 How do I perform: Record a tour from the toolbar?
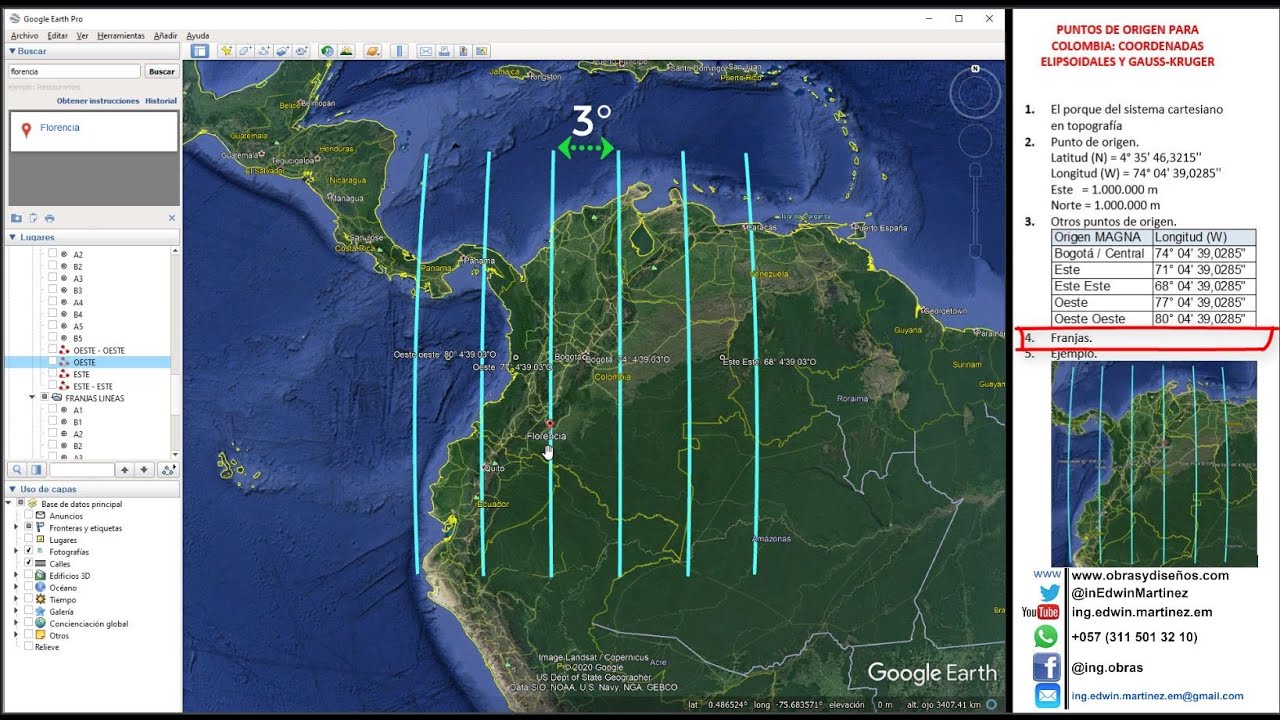(x=302, y=51)
